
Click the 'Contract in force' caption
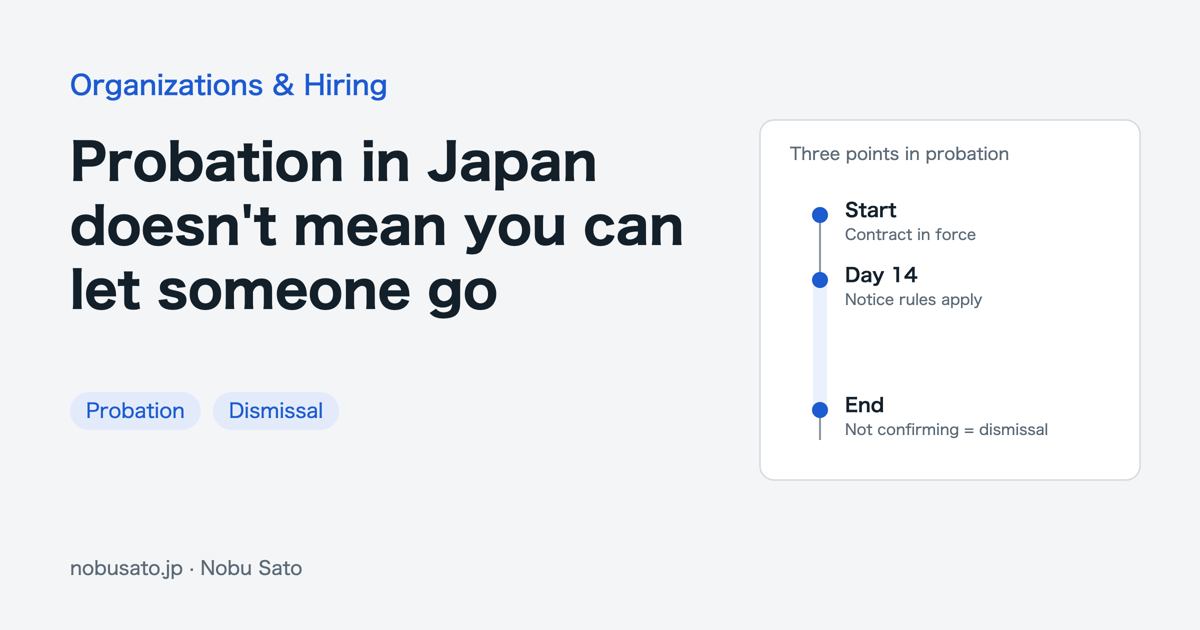(x=910, y=235)
